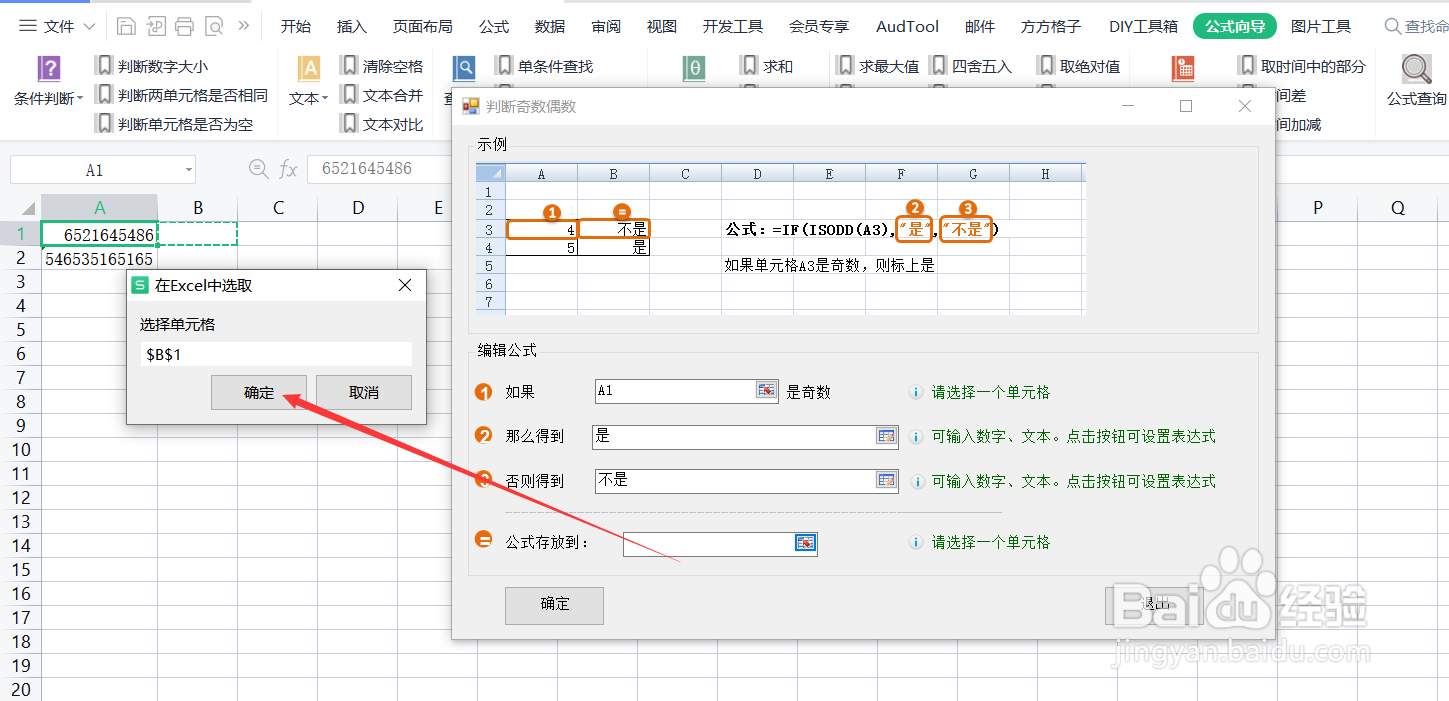
Task: Select row 5 header
Action: point(20,330)
